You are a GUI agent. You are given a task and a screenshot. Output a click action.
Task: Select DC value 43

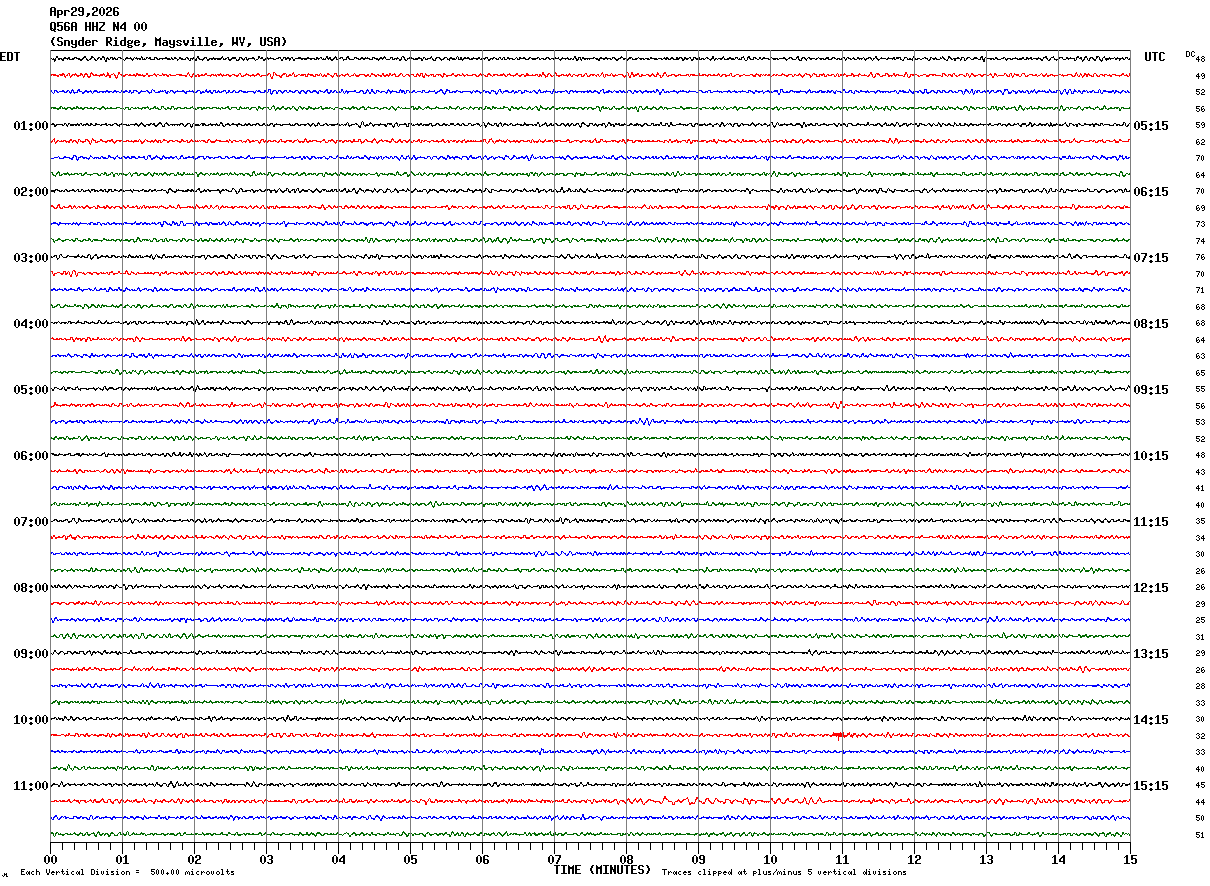pyautogui.click(x=1200, y=472)
